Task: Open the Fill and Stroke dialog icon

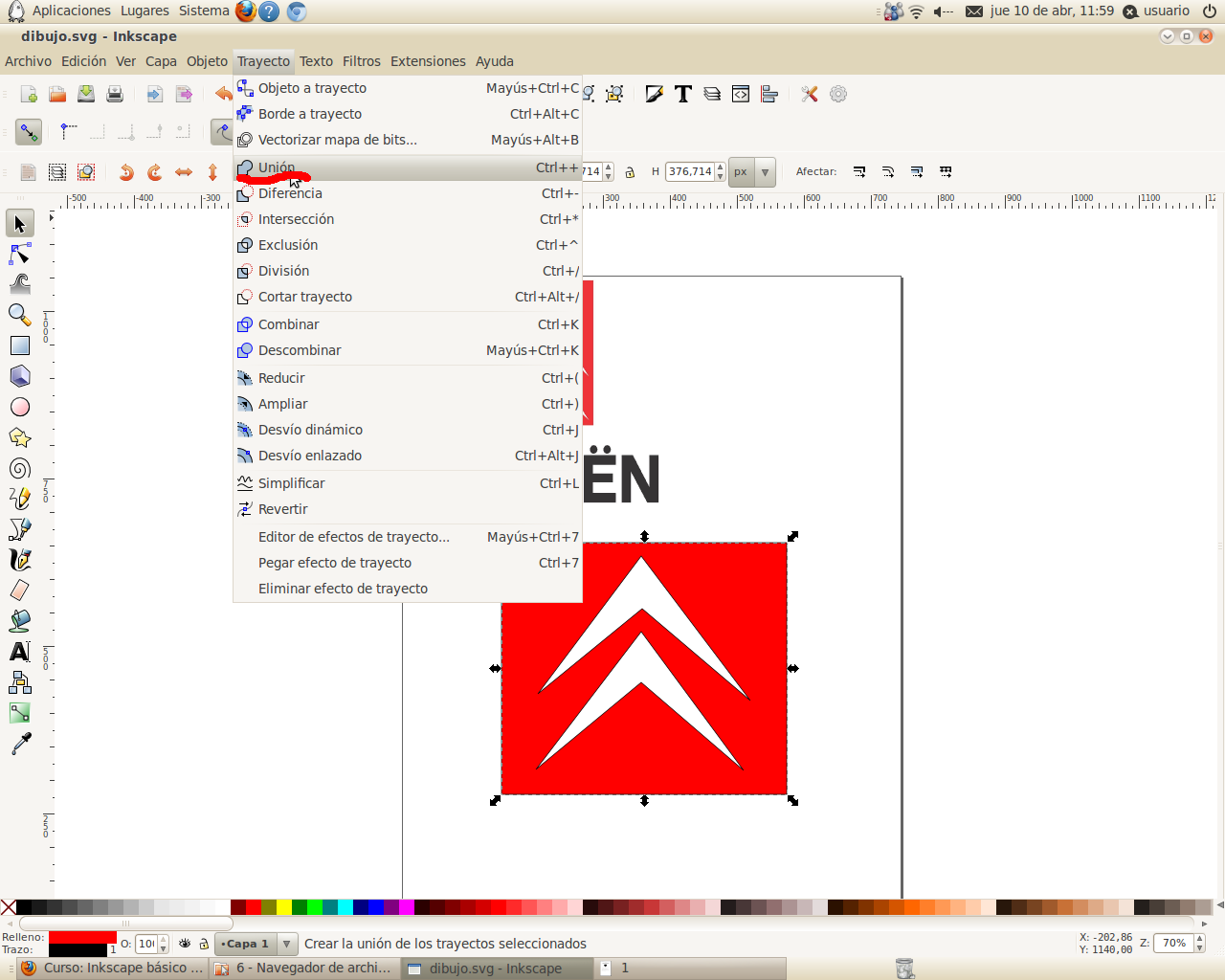Action: pyautogui.click(x=654, y=94)
